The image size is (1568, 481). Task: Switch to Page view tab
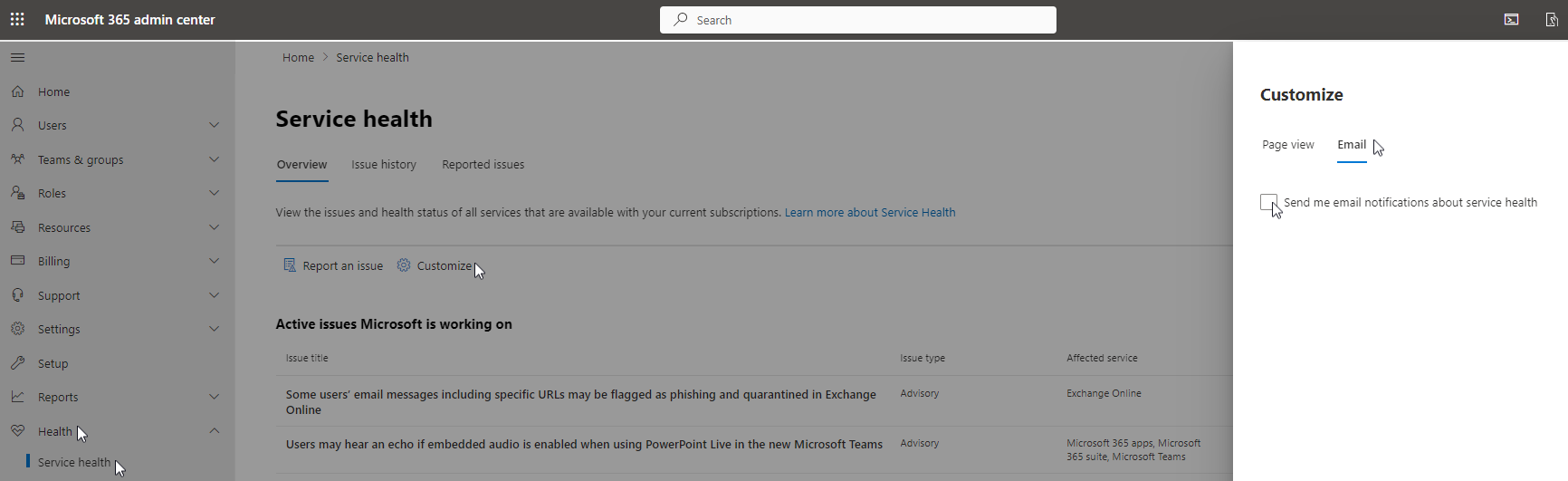1287,145
